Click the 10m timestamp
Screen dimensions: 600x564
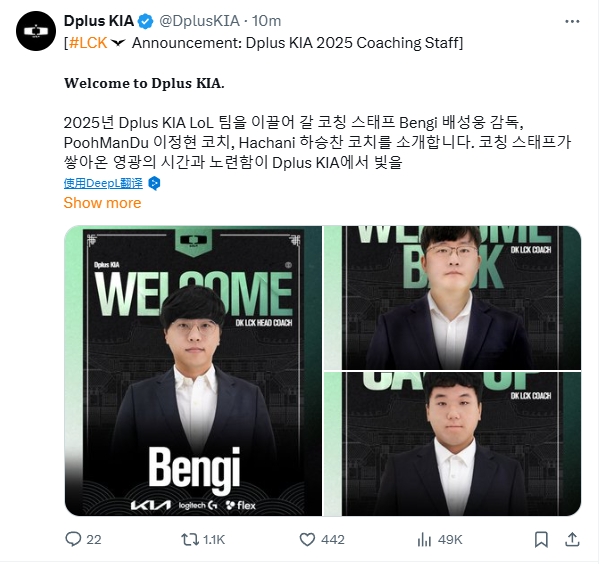pos(266,21)
